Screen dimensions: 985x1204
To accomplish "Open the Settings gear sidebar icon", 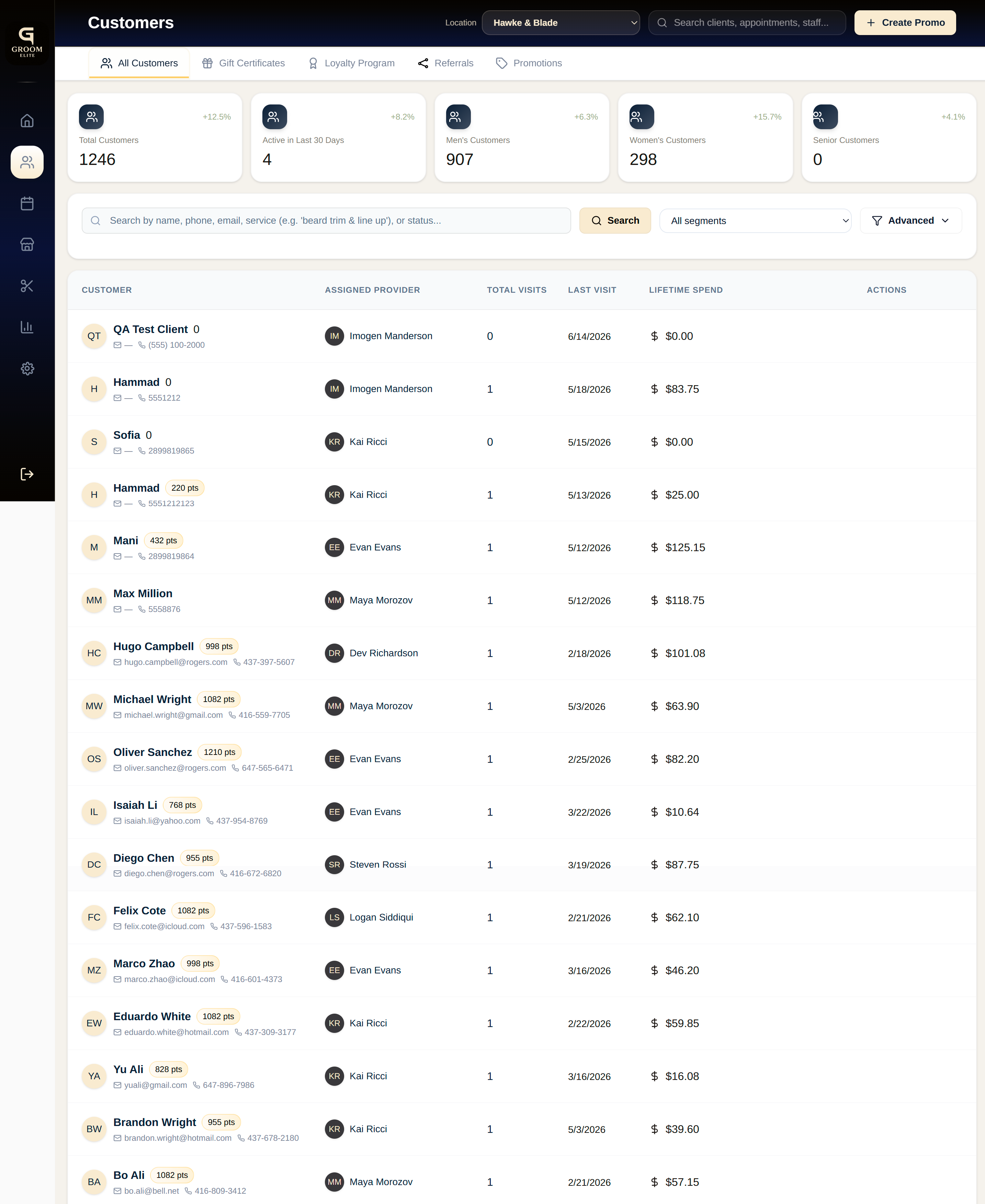I will pos(27,368).
